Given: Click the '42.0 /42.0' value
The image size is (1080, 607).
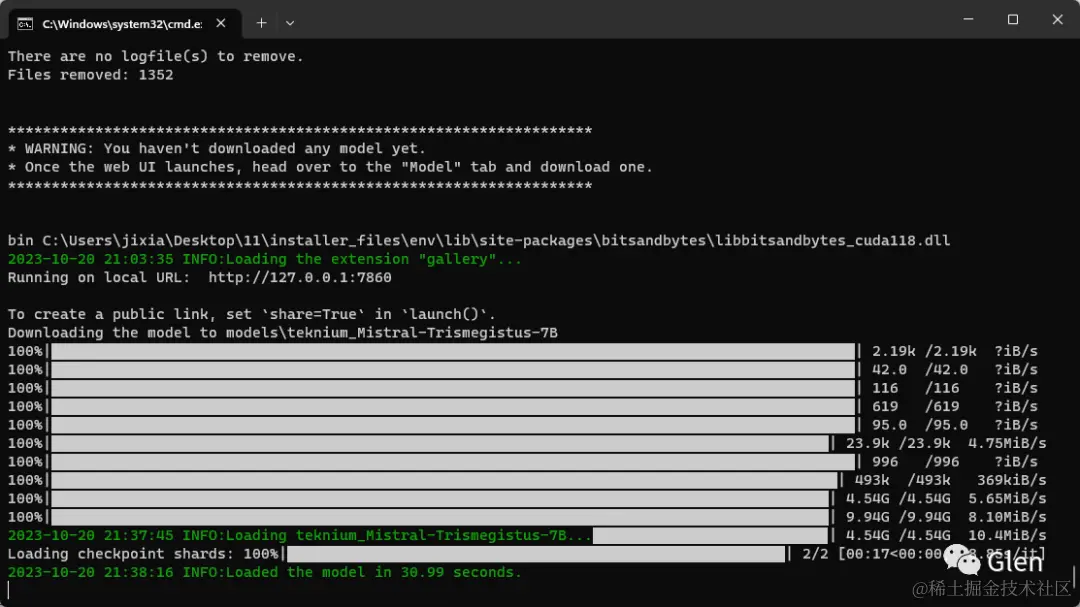Looking at the screenshot, I should (920, 370).
